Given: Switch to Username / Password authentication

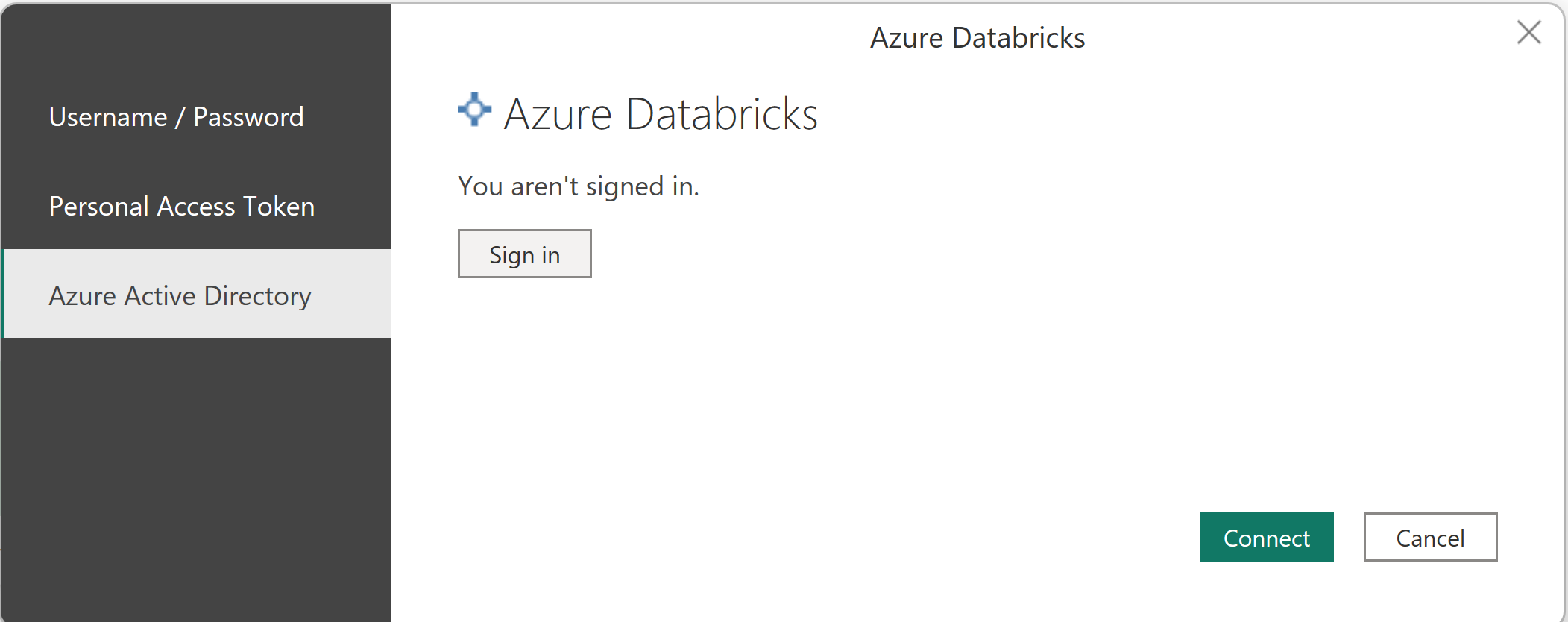Looking at the screenshot, I should click(x=177, y=117).
